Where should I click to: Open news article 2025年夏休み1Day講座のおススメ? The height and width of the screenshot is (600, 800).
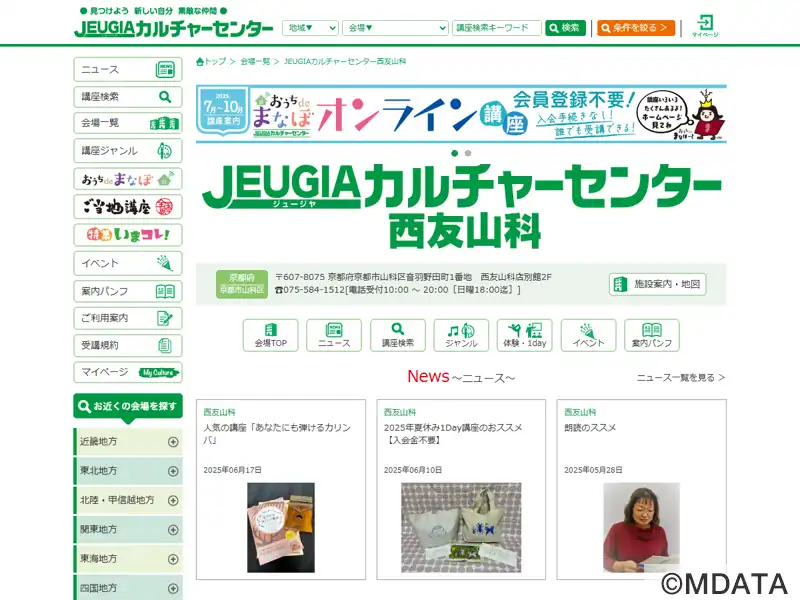[453, 434]
